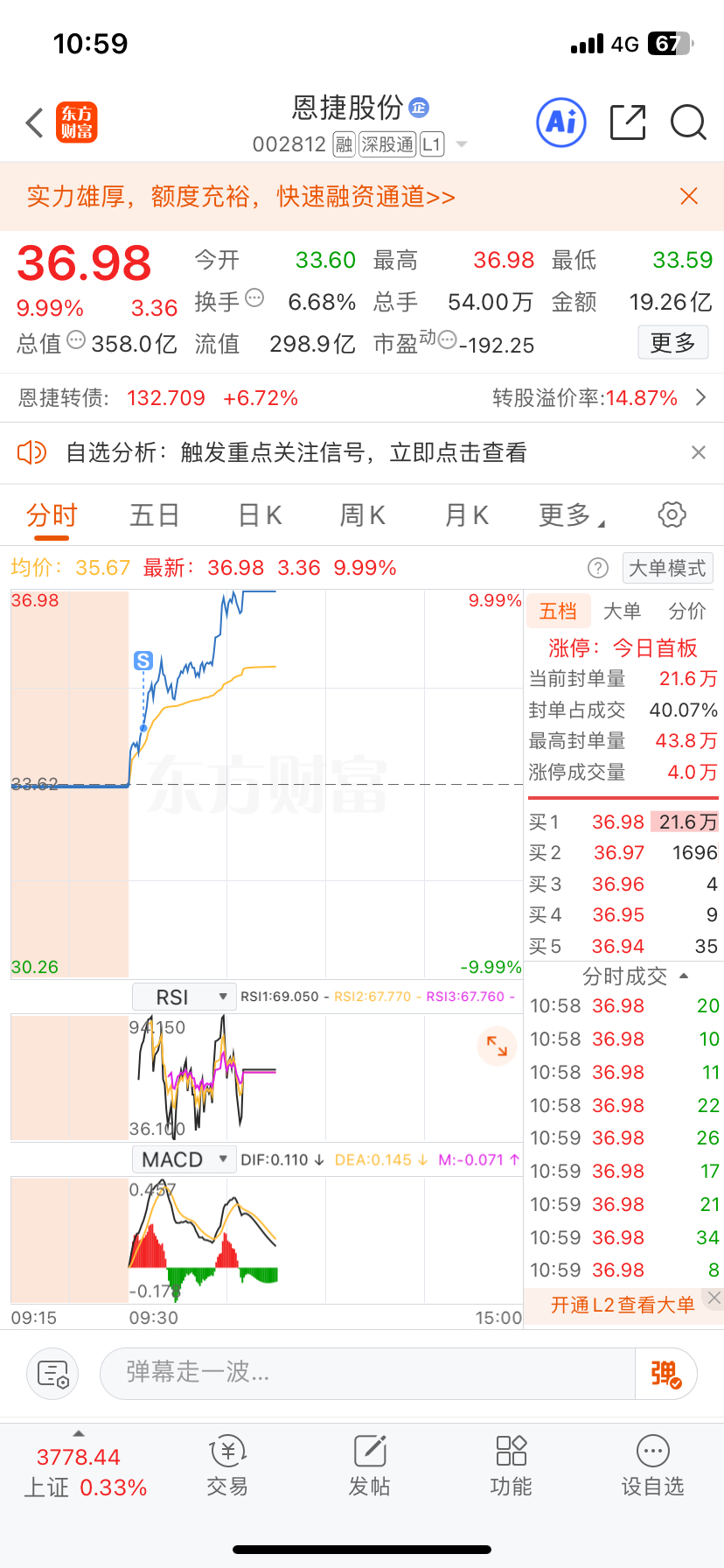Tap the share icon in header
The height and width of the screenshot is (1568, 724).
(x=628, y=122)
